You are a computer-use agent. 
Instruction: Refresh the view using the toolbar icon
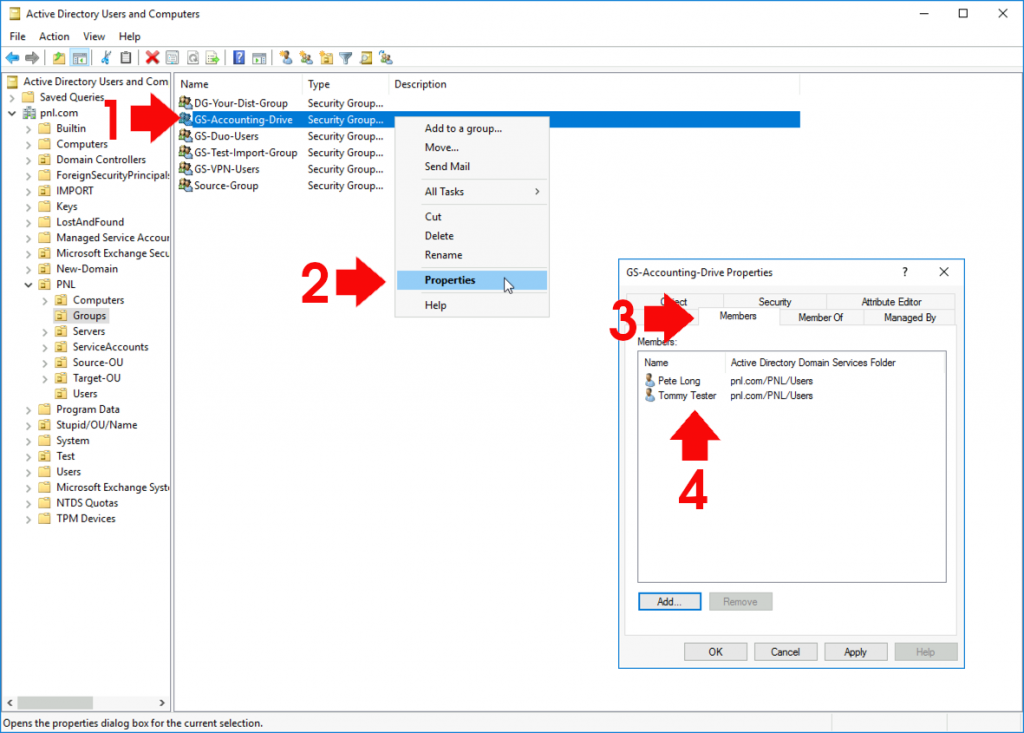coord(192,57)
